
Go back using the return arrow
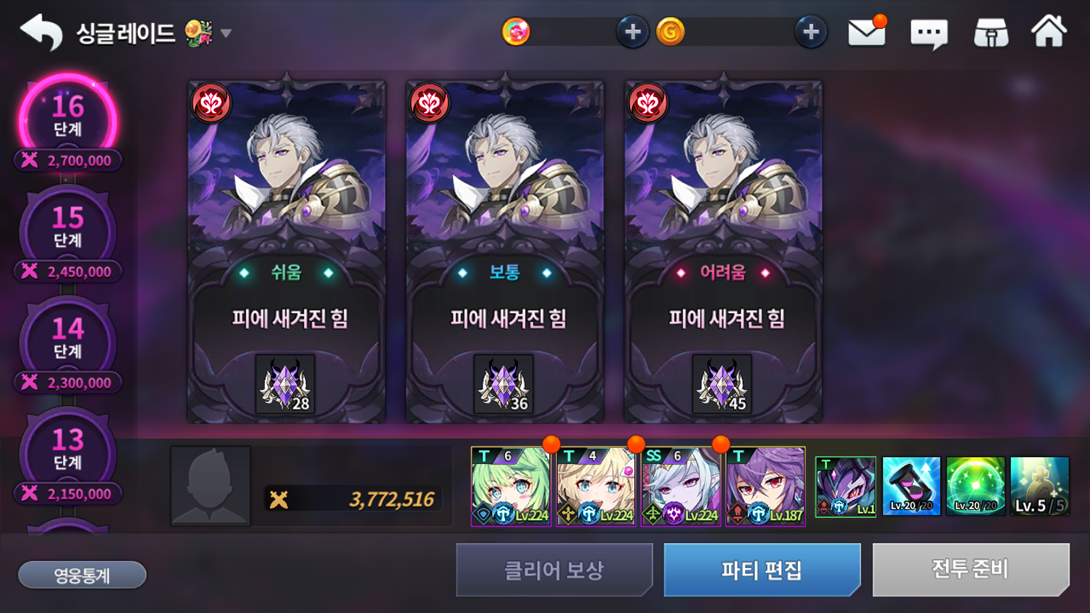41,32
